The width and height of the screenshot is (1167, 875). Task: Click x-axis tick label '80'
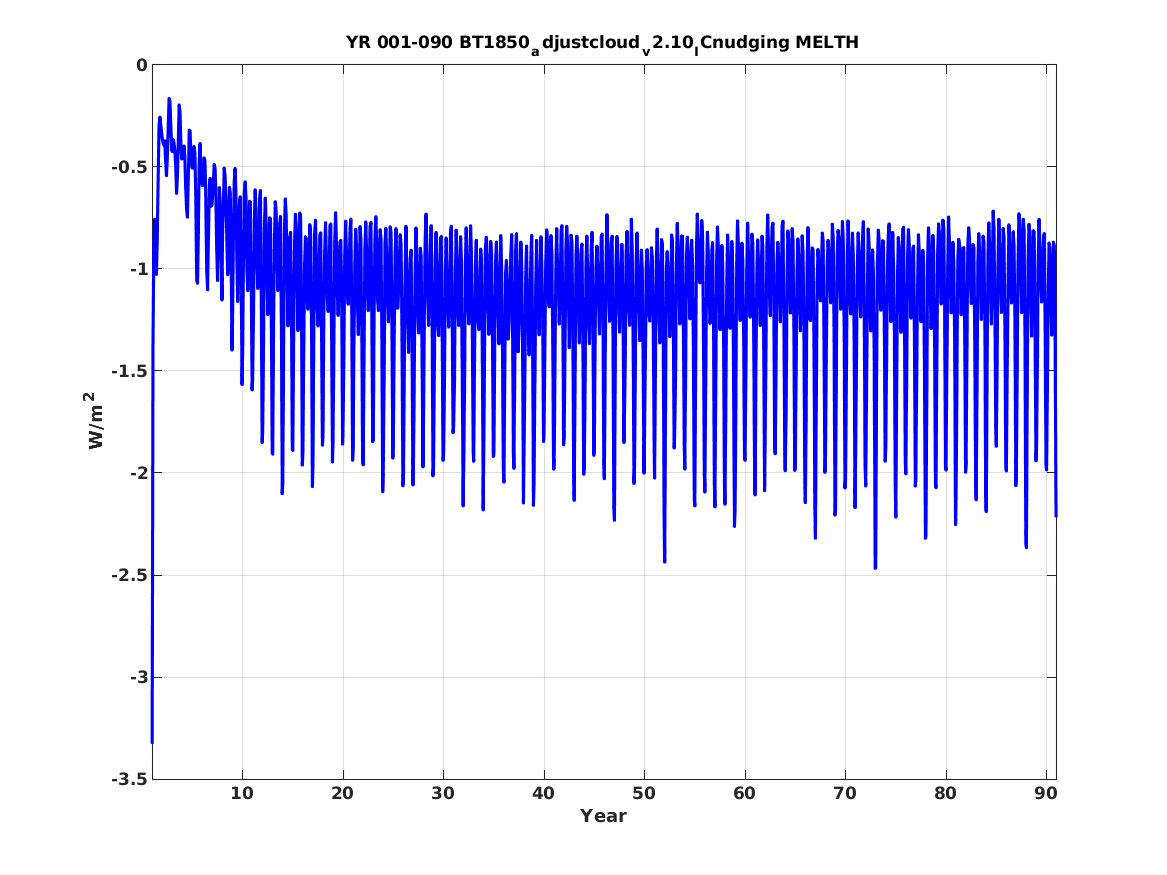945,794
